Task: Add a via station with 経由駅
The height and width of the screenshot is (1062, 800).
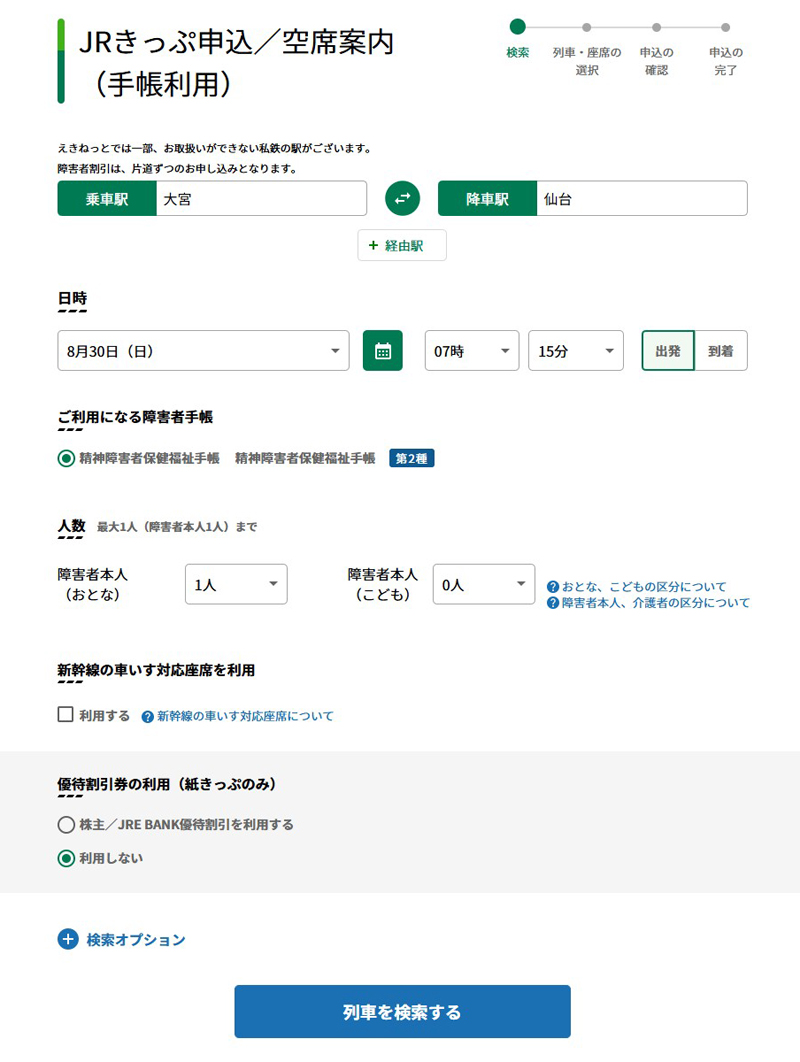Action: pos(402,245)
